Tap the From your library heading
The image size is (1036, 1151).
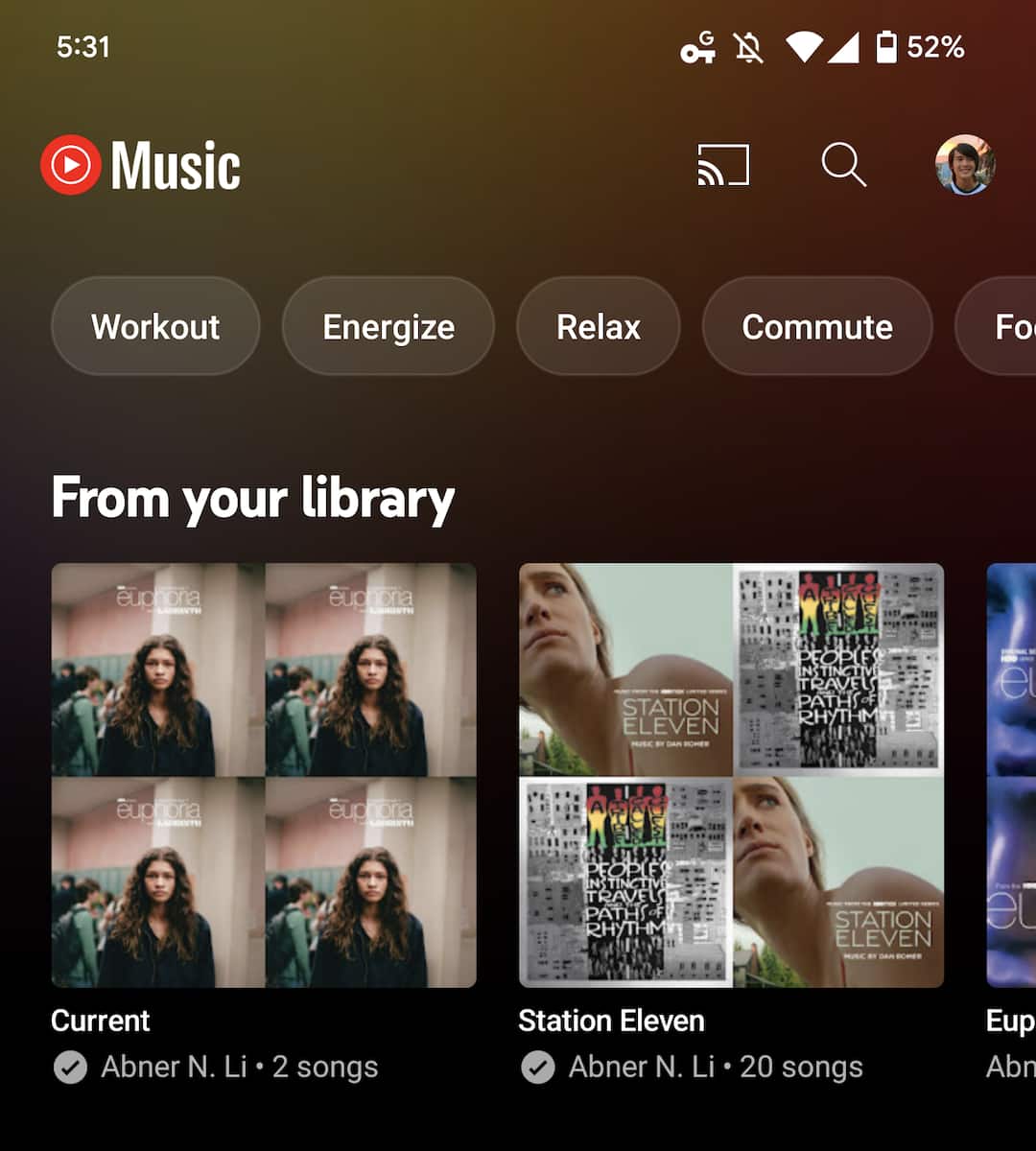point(253,498)
